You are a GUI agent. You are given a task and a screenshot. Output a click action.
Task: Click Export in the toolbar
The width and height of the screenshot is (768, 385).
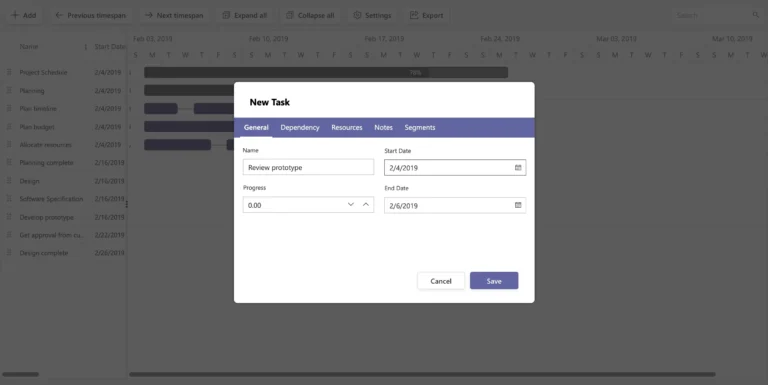tap(427, 15)
